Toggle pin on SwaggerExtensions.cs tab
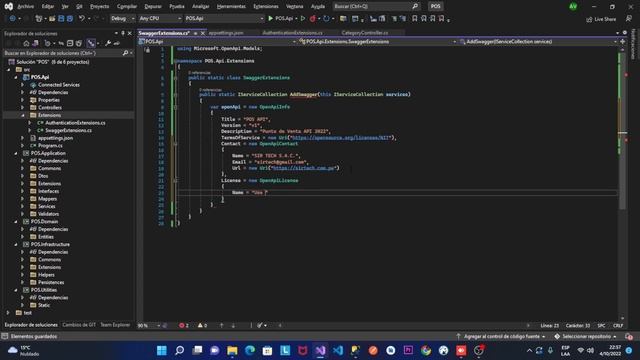640x360 pixels. coord(196,33)
